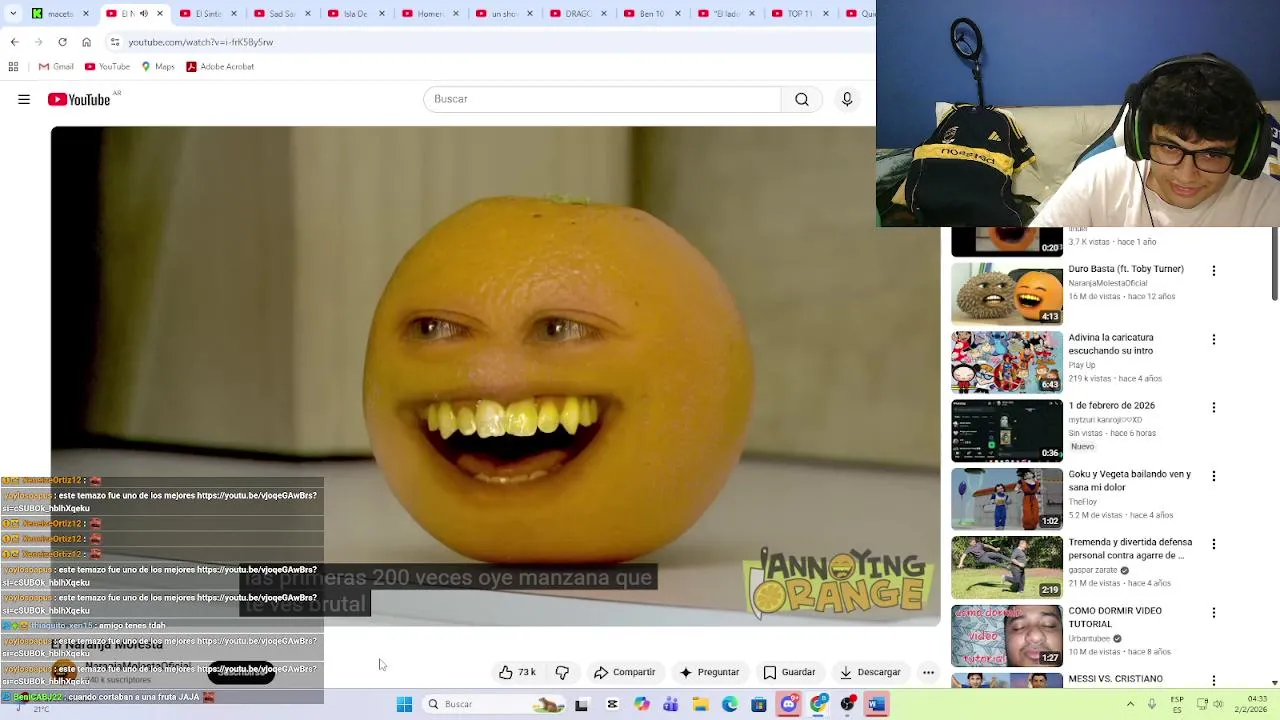1280x720 pixels.
Task: Open site info icon in address bar
Action: pyautogui.click(x=115, y=42)
